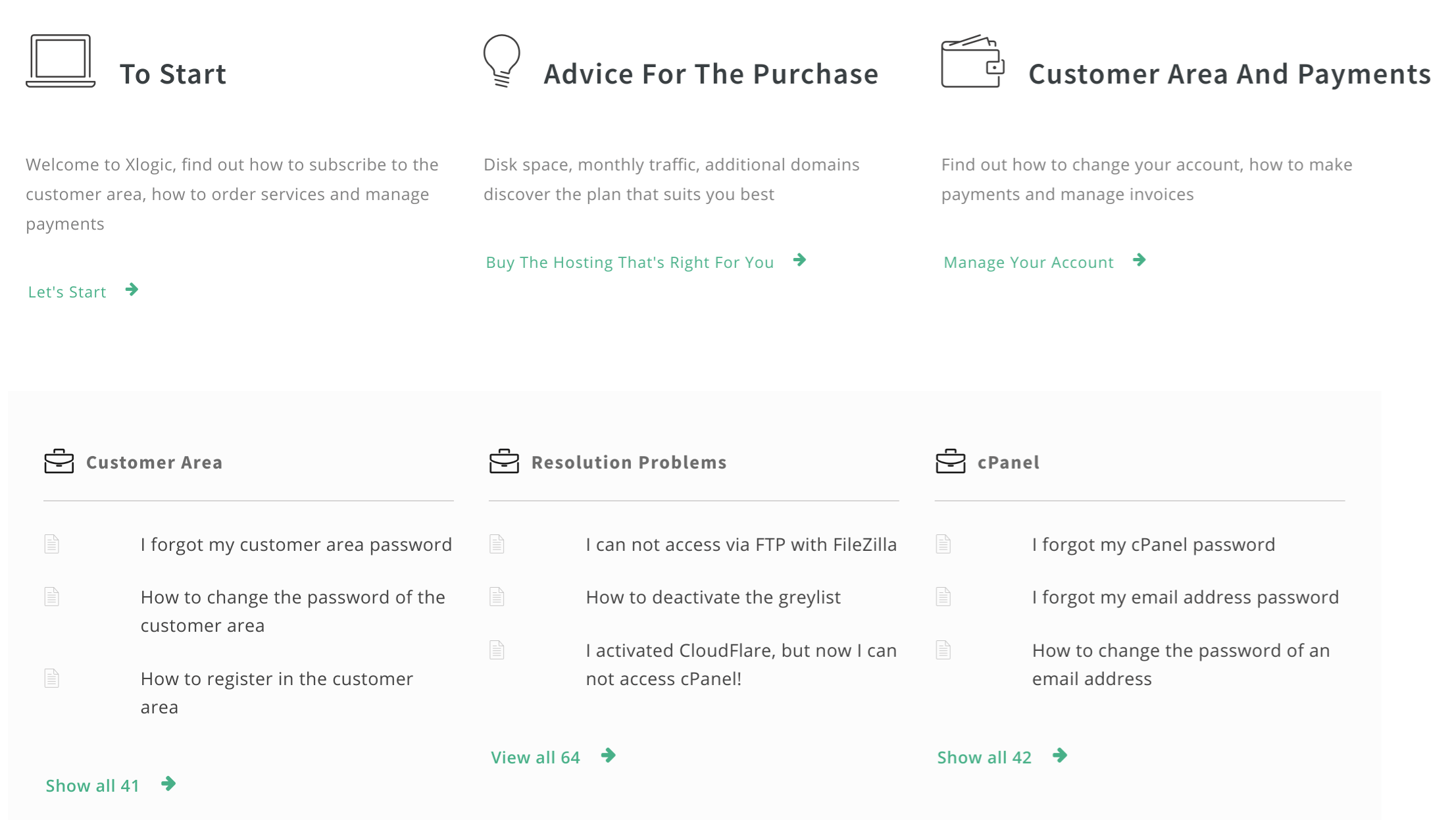Click the briefcase icon next to Customer Area
Screen dimensions: 1456x820
pyautogui.click(x=59, y=461)
